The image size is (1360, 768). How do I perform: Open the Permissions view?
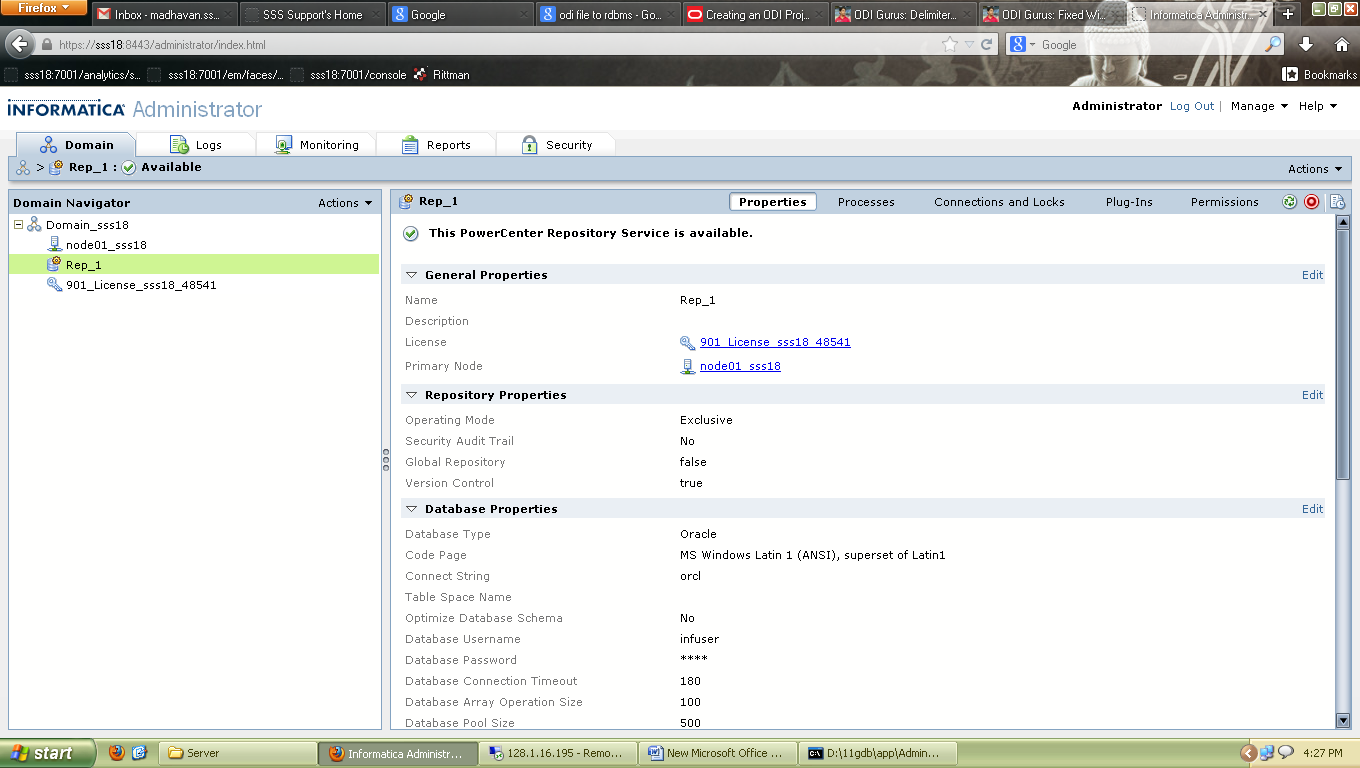(x=1224, y=202)
